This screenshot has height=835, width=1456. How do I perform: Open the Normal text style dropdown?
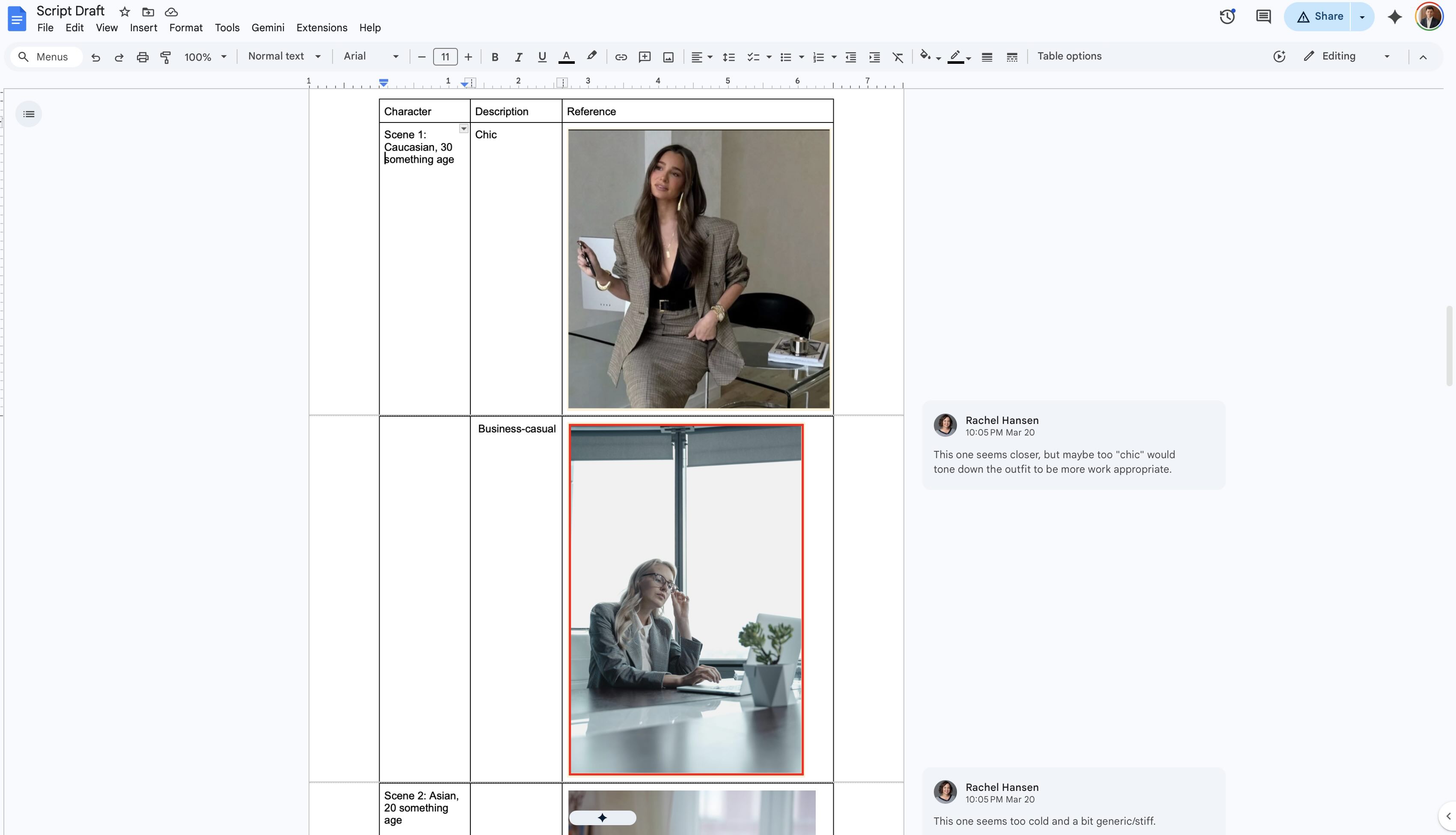284,56
